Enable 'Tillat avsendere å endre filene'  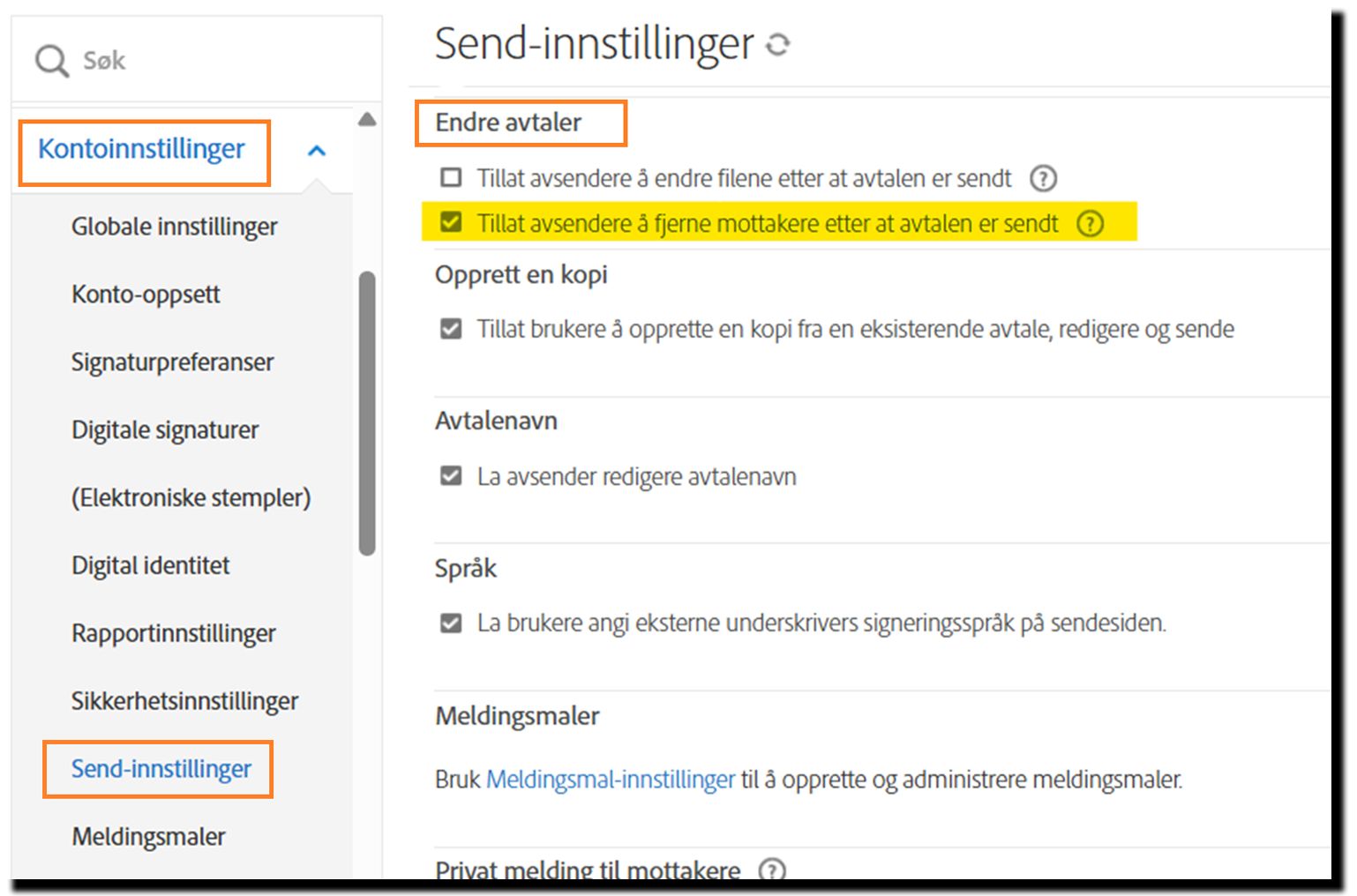(x=452, y=177)
